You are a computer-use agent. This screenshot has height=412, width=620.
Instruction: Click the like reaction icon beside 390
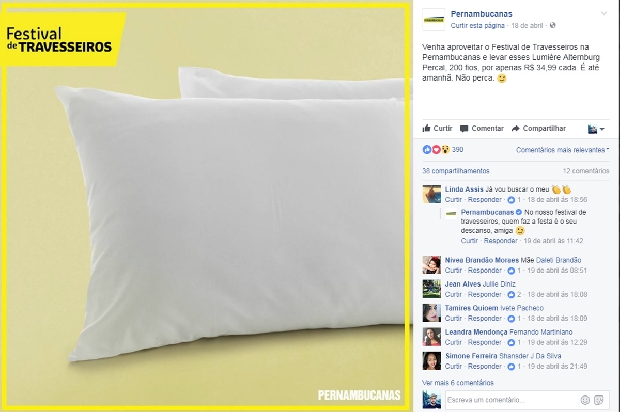point(427,149)
